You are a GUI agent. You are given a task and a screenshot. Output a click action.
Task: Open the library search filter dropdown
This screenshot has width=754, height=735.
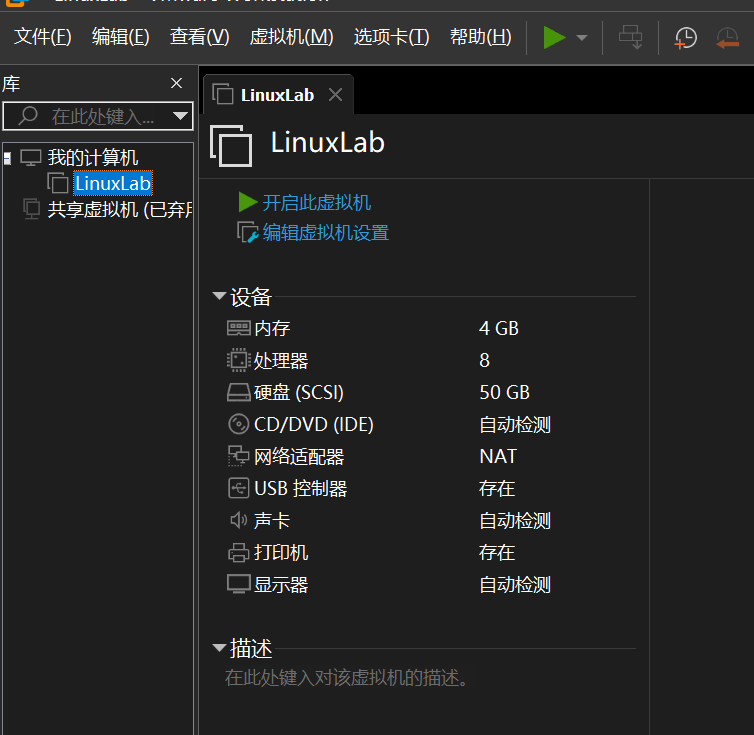pos(180,116)
